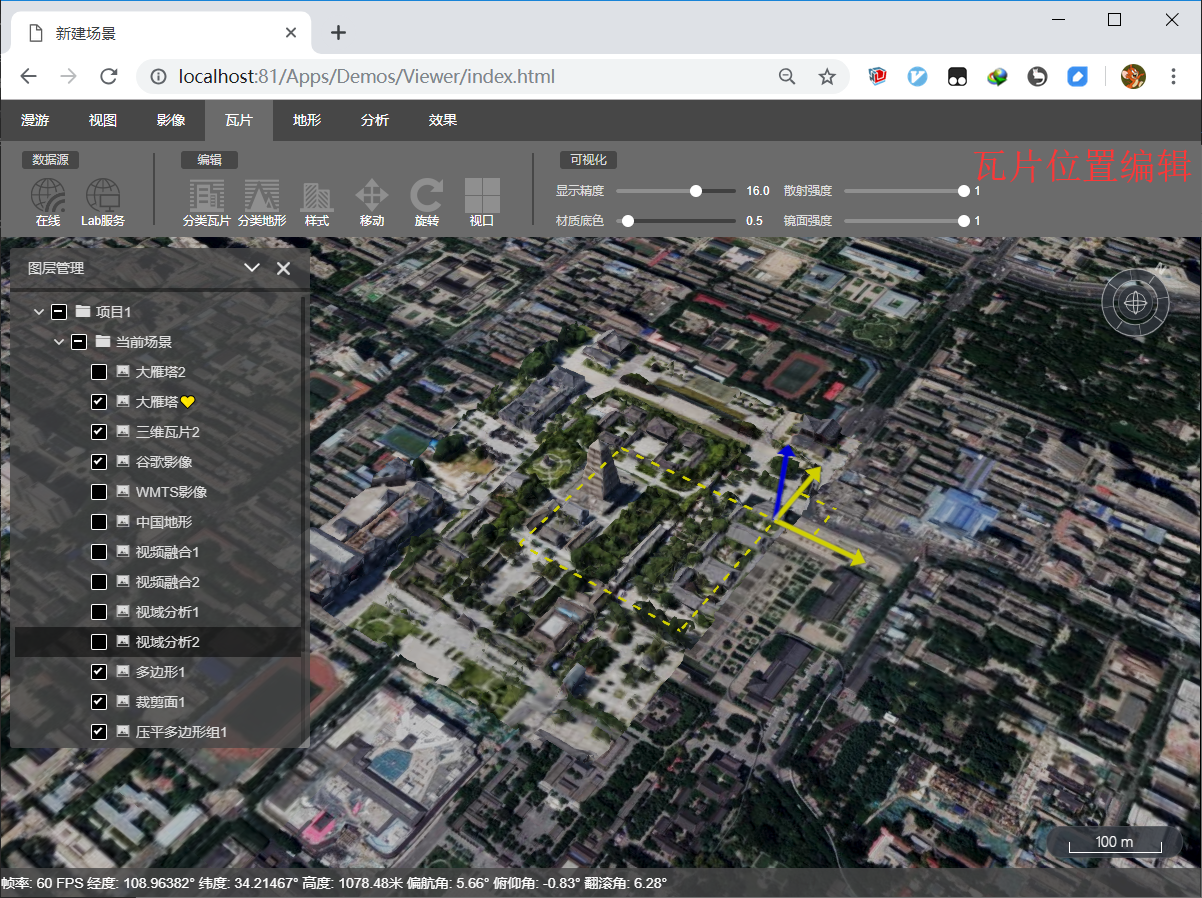The width and height of the screenshot is (1202, 898).
Task: Enable the 大雁塔2 layer checkbox
Action: [99, 372]
